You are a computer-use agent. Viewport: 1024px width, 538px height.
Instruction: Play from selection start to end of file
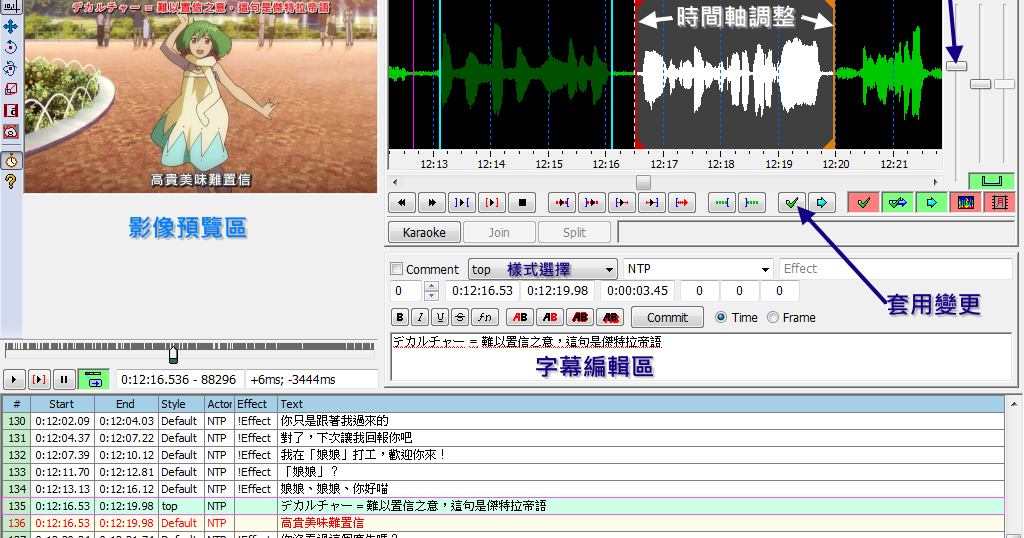click(x=682, y=202)
